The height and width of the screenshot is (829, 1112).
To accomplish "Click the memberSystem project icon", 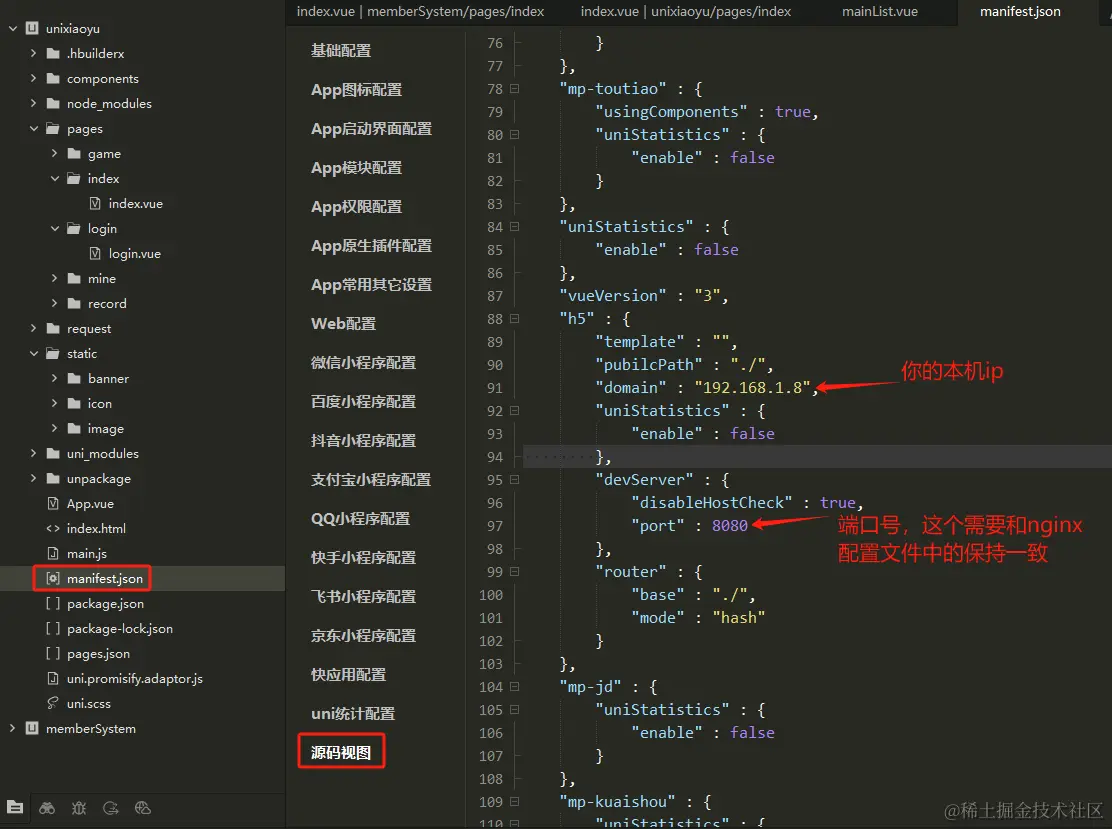I will pos(32,728).
